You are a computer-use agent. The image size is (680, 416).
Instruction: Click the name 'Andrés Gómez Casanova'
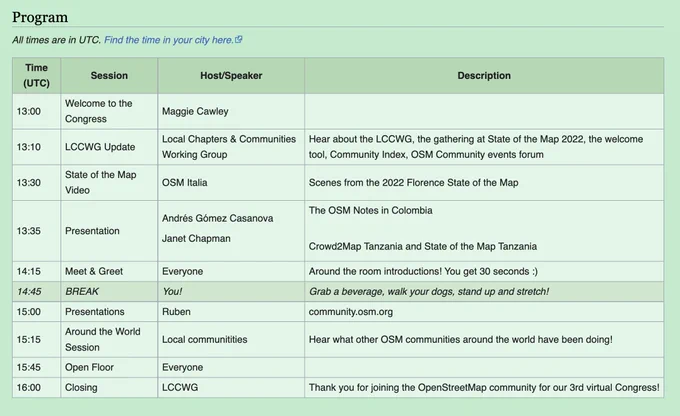tap(218, 218)
